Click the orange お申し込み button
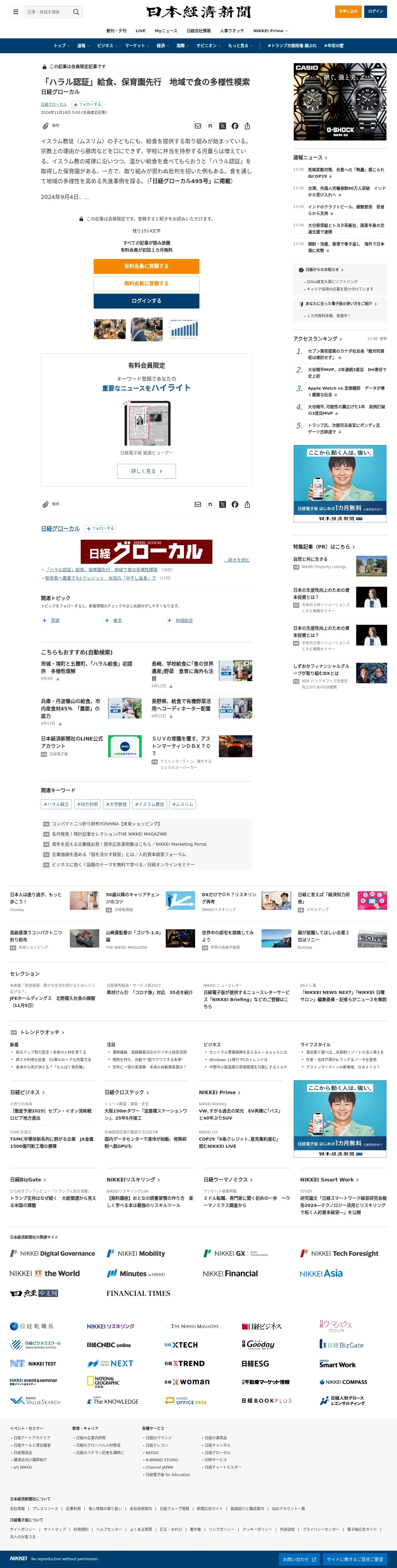This screenshot has height=1568, width=397. (348, 11)
